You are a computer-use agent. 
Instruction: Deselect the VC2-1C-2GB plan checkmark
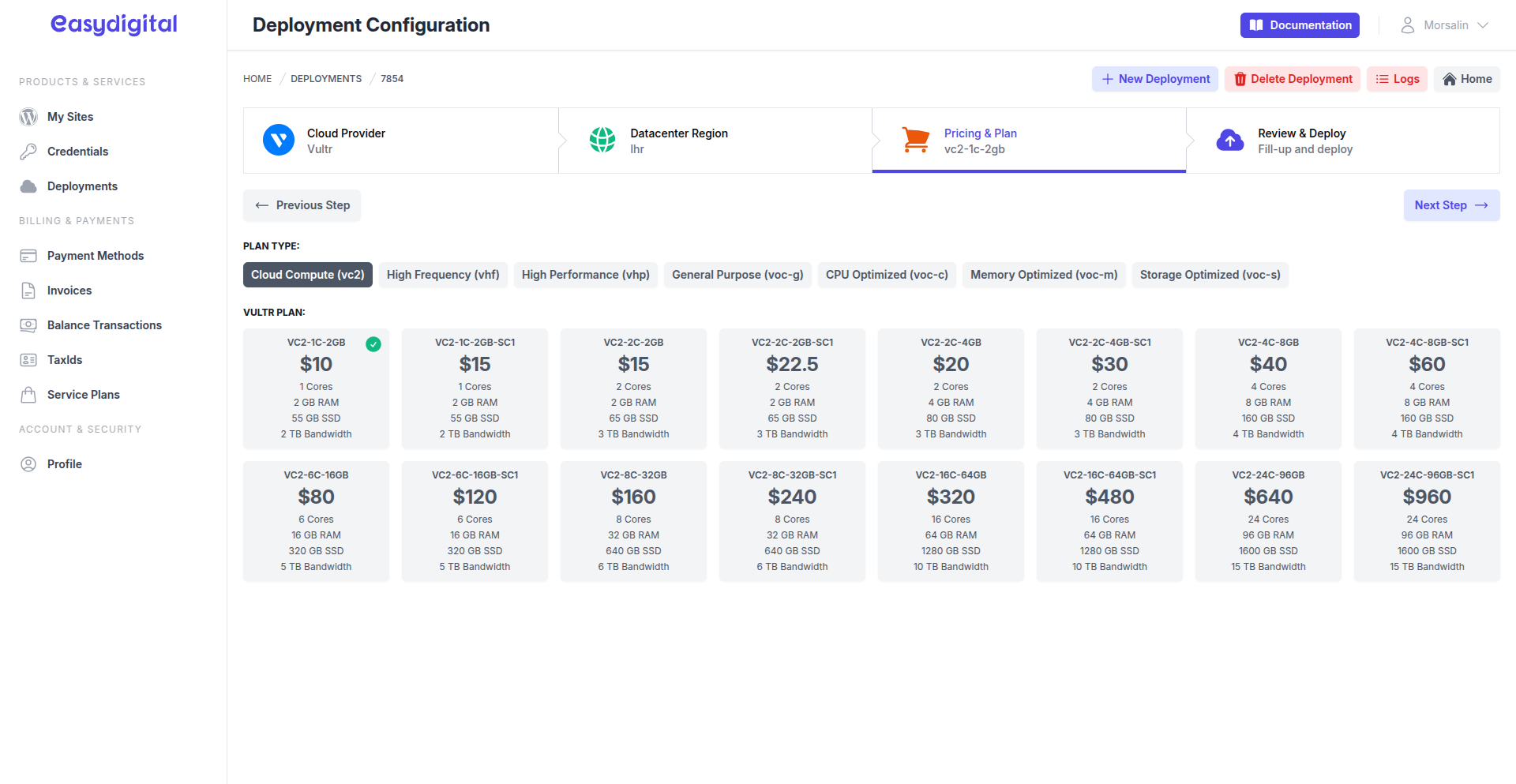coord(374,344)
